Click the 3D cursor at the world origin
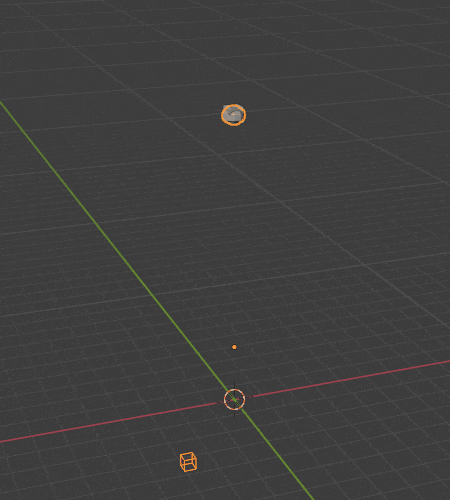Screen dimensions: 450x500 234,399
